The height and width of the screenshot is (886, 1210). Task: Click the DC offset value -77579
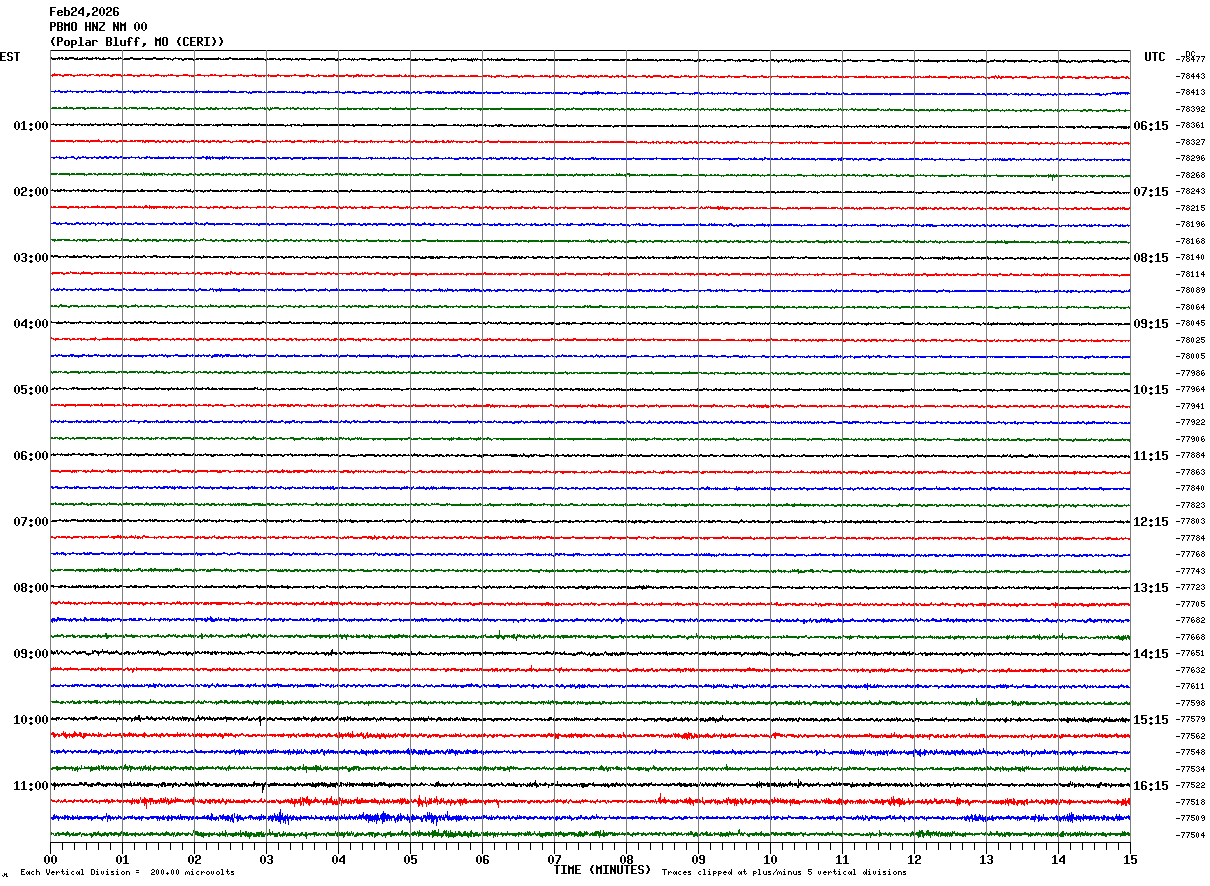(1190, 720)
